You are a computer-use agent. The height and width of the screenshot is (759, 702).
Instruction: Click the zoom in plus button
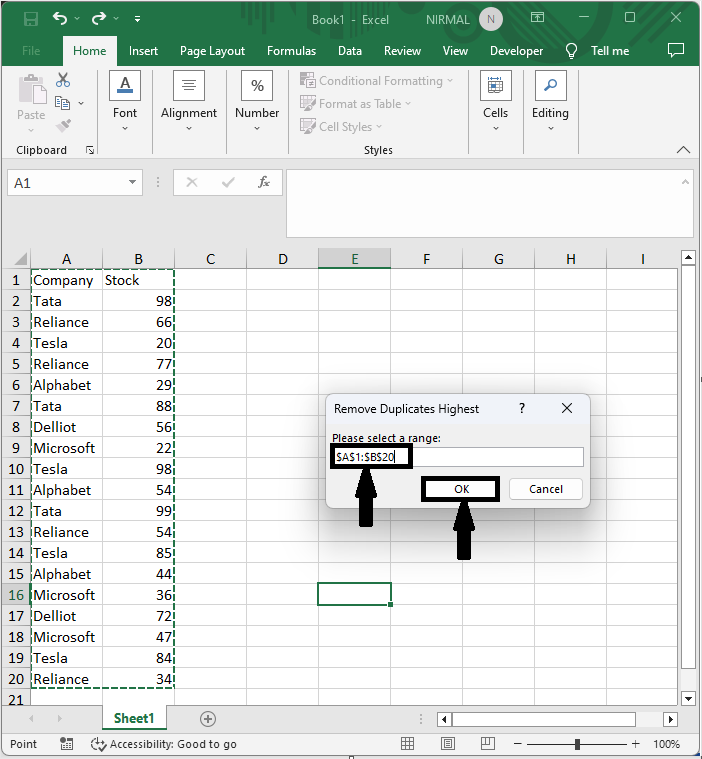pyautogui.click(x=636, y=744)
